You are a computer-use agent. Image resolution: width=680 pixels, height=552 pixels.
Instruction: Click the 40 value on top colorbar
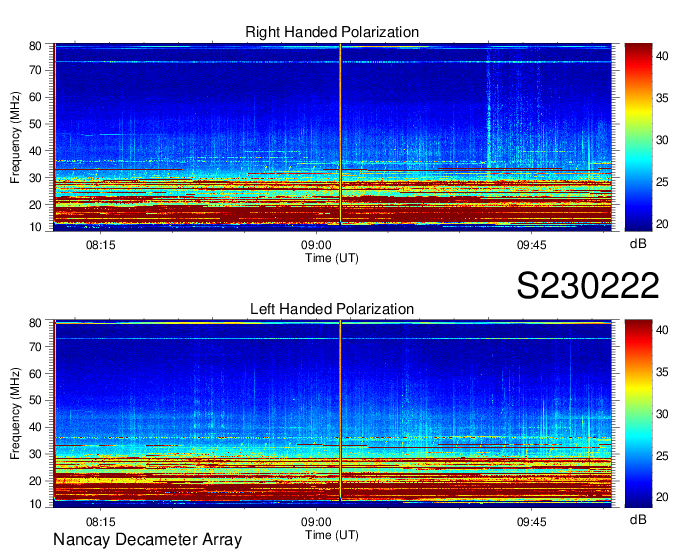662,56
